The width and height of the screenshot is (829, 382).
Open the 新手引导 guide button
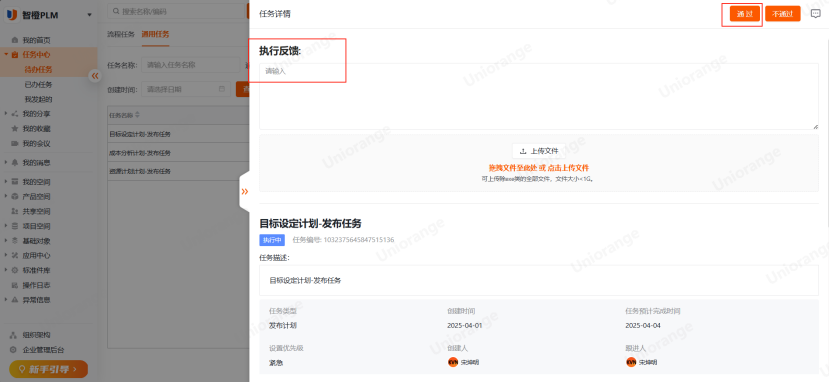tap(48, 369)
